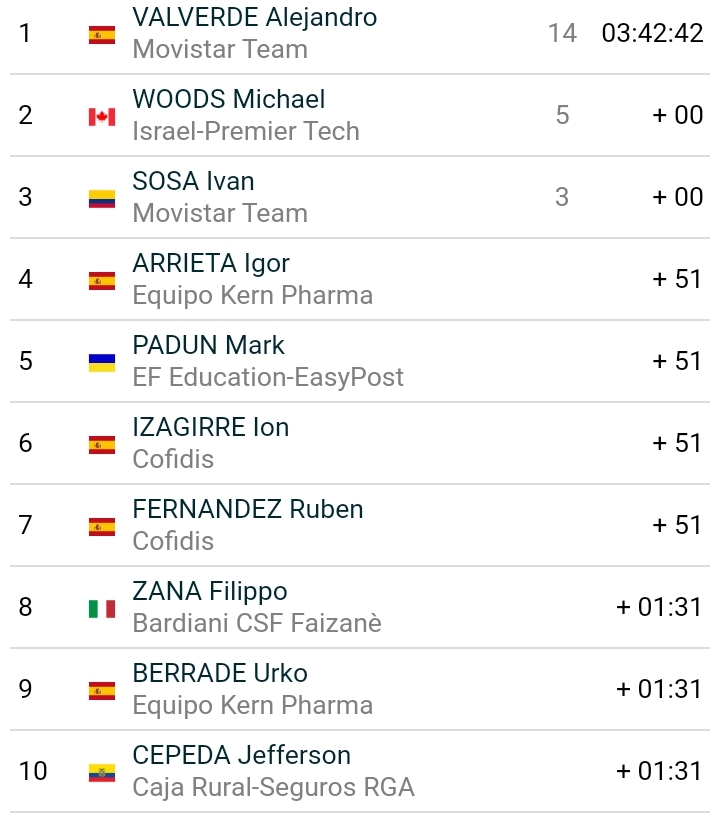Open rider profile VALVERDE Alejandro

254,18
